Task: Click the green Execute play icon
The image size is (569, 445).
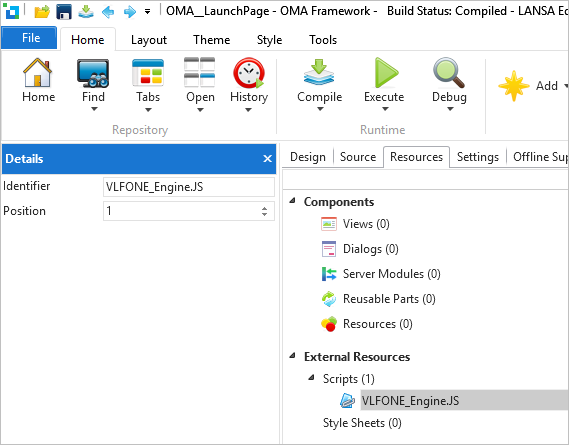Action: 386,73
